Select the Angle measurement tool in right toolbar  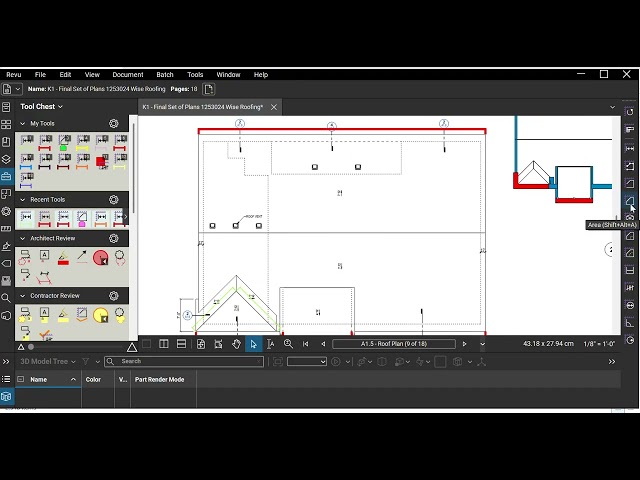click(x=630, y=323)
